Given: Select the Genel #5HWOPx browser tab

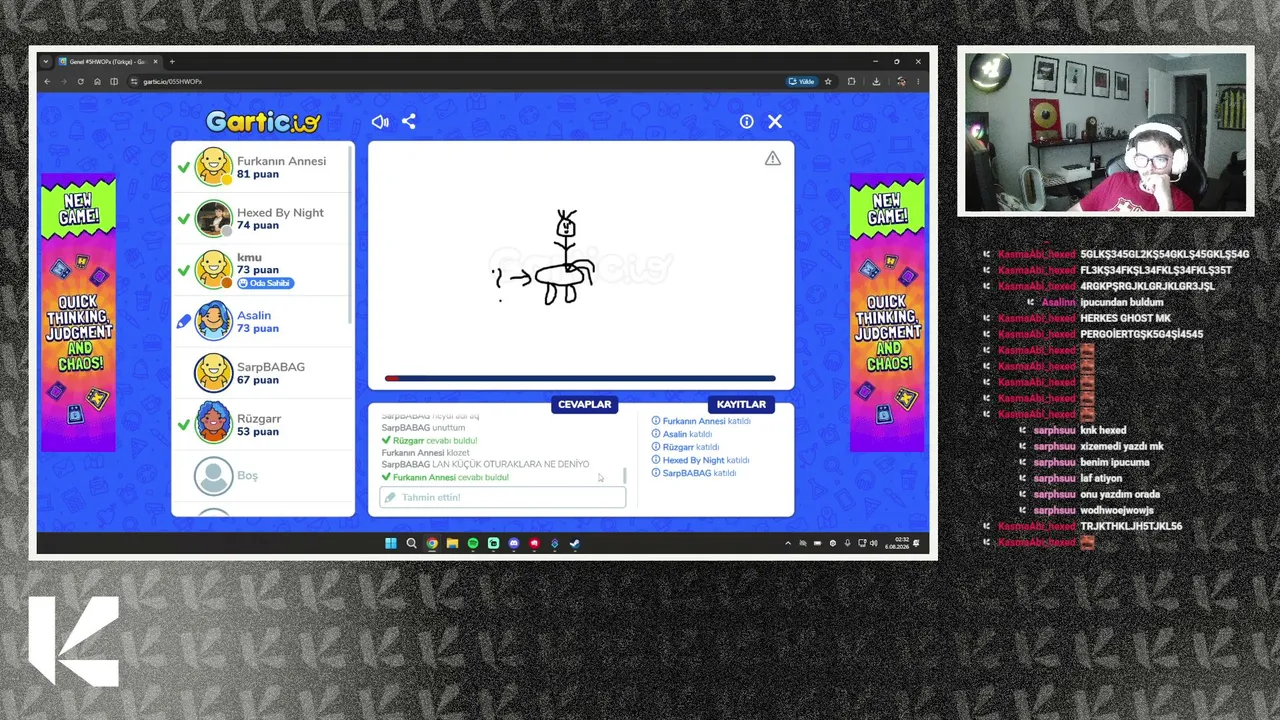Looking at the screenshot, I should pos(108,61).
